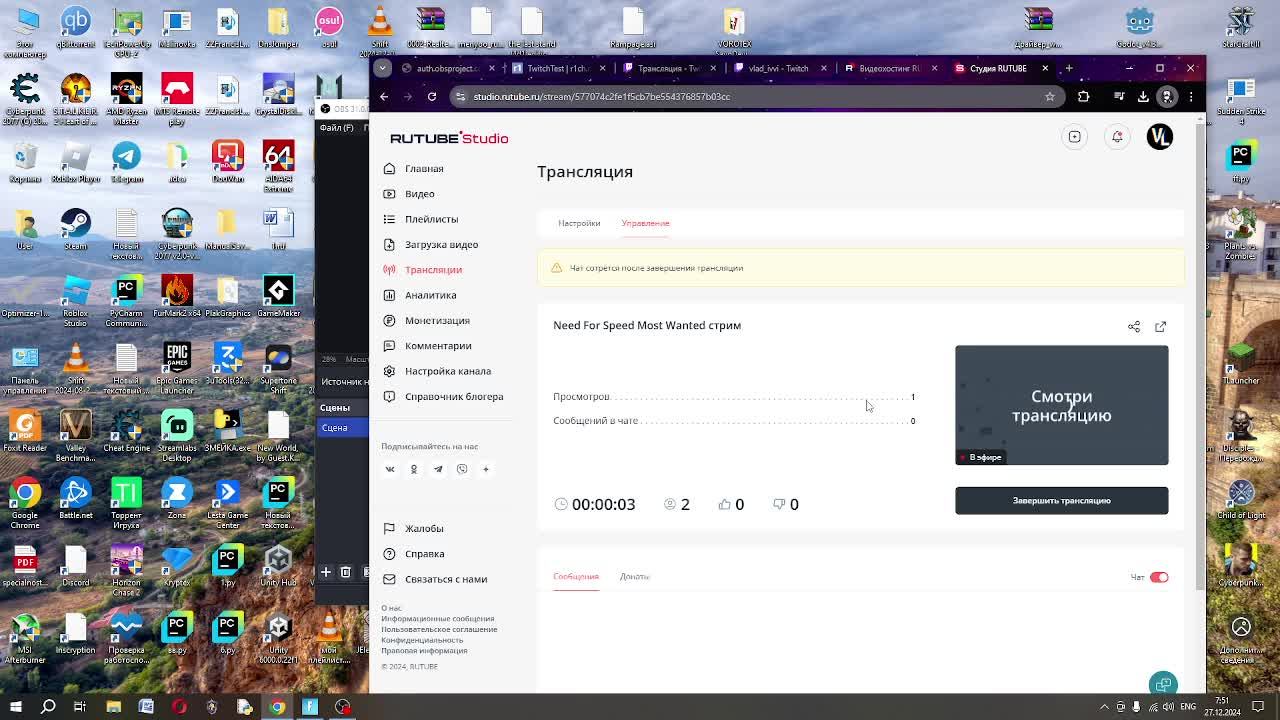
Task: Open a new Chrome tab
Action: 1069,68
